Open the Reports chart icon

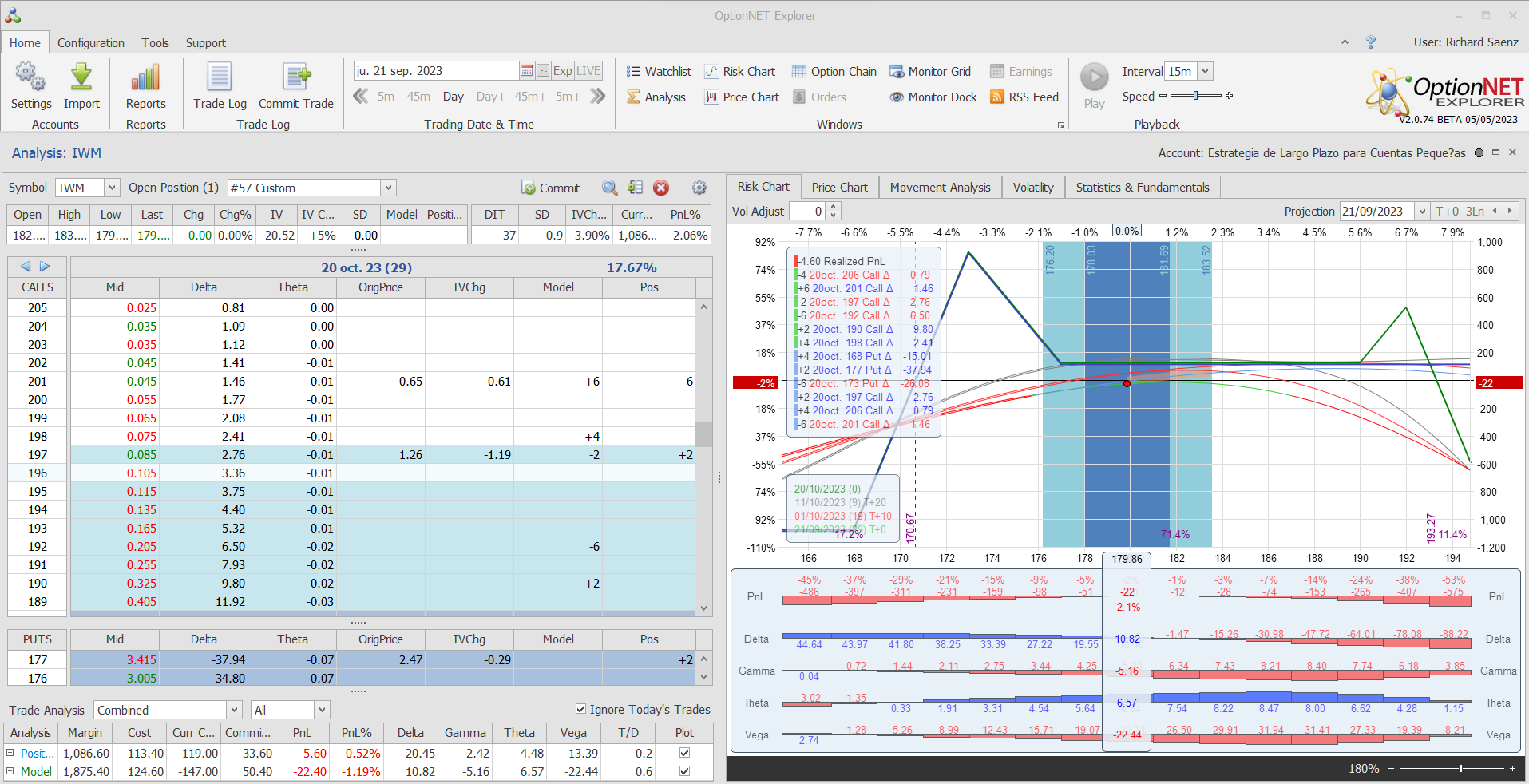coord(145,77)
